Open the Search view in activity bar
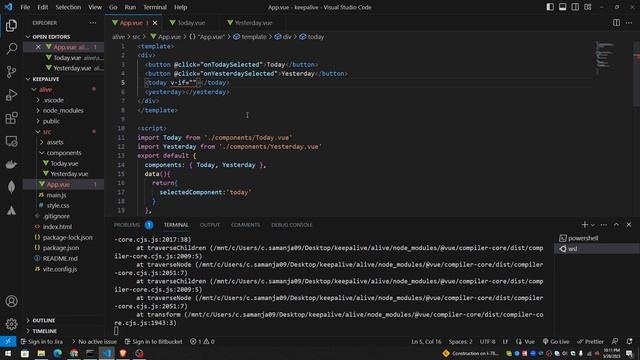 pos(11,49)
